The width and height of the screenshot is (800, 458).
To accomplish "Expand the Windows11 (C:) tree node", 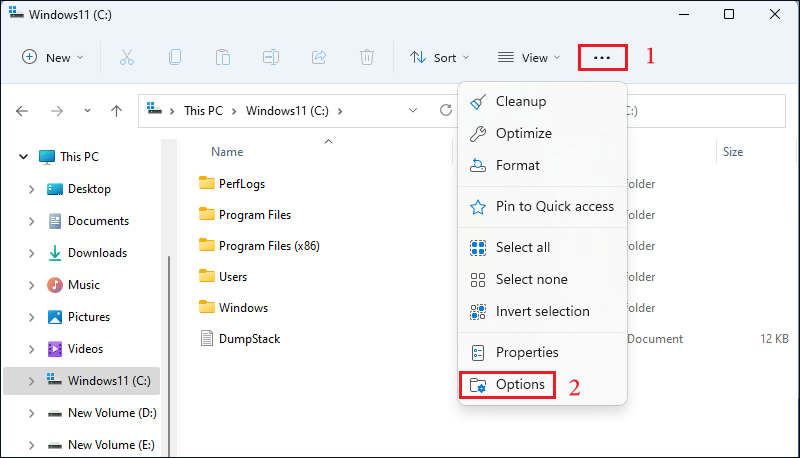I will [x=32, y=381].
